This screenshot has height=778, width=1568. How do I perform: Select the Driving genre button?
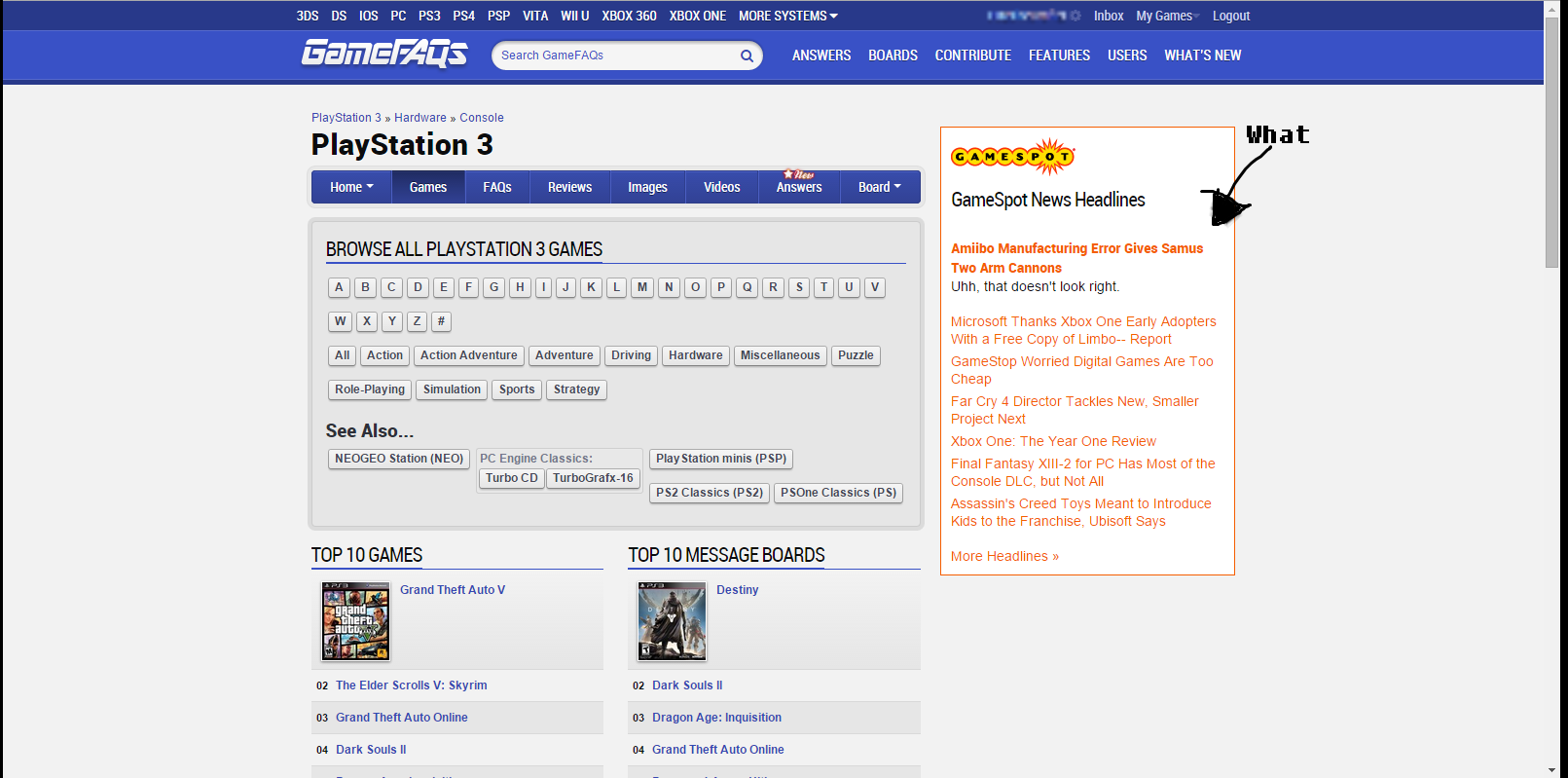pyautogui.click(x=631, y=355)
